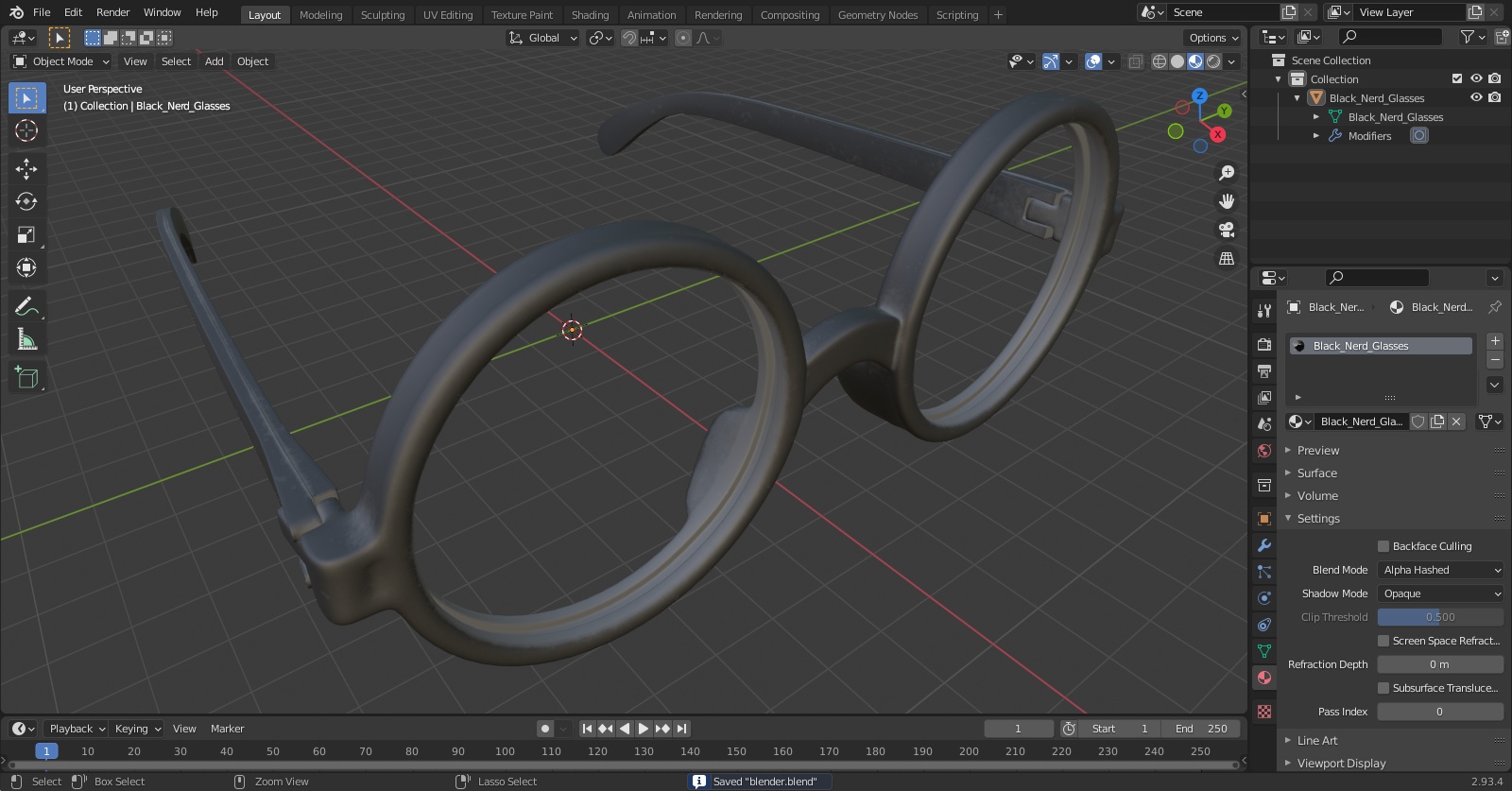Activate the Rotate tool
1512x791 pixels.
pos(26,202)
